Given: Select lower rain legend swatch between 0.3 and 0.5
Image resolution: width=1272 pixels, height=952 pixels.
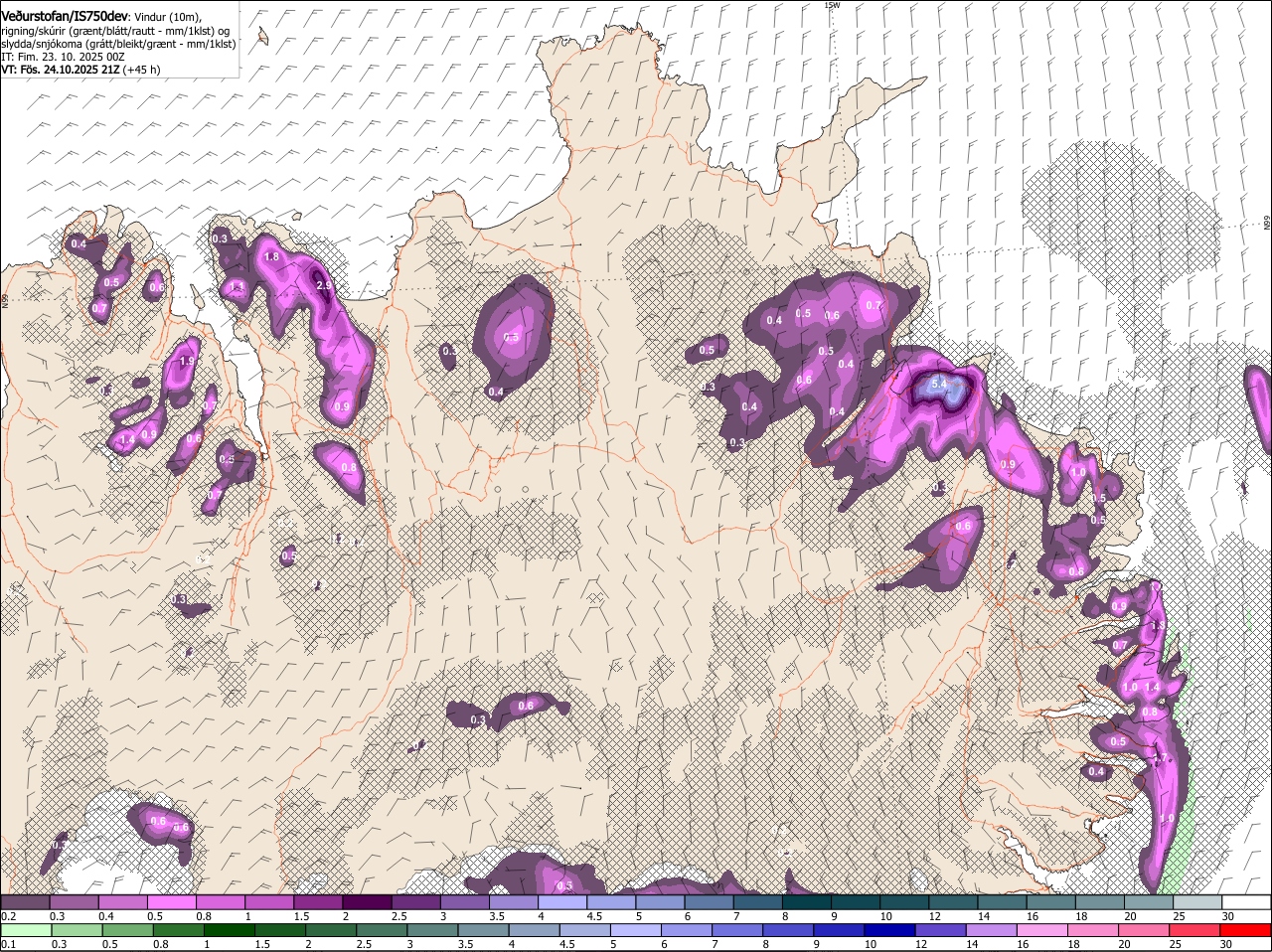Looking at the screenshot, I should (75, 930).
